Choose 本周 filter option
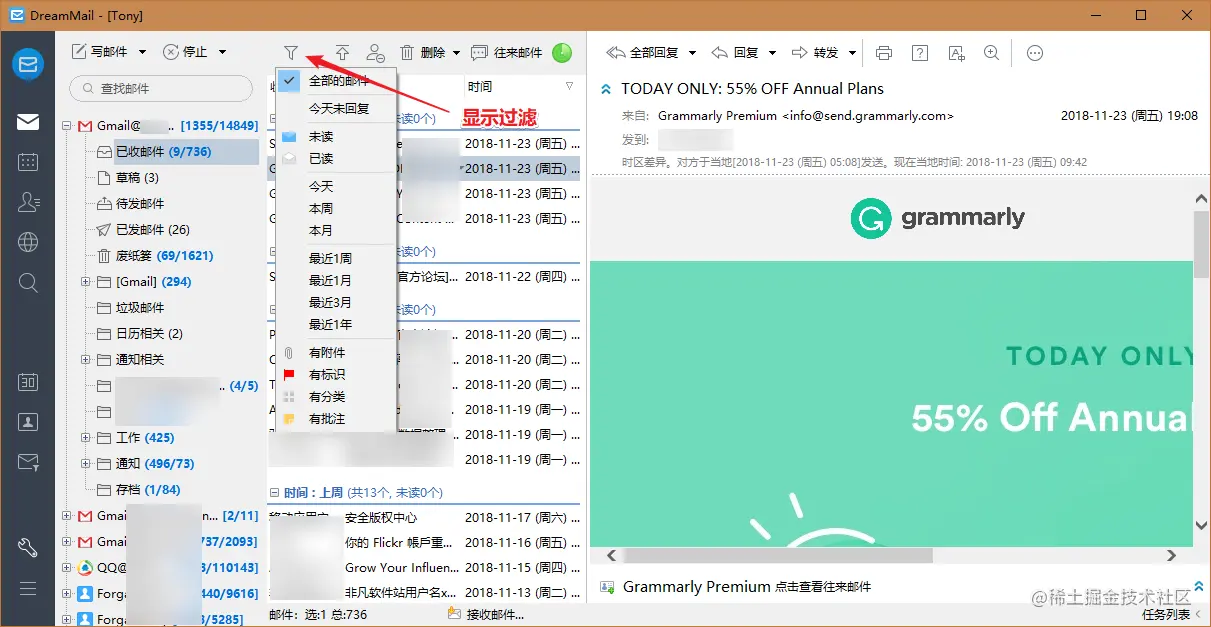Viewport: 1211px width, 627px height. [336, 209]
